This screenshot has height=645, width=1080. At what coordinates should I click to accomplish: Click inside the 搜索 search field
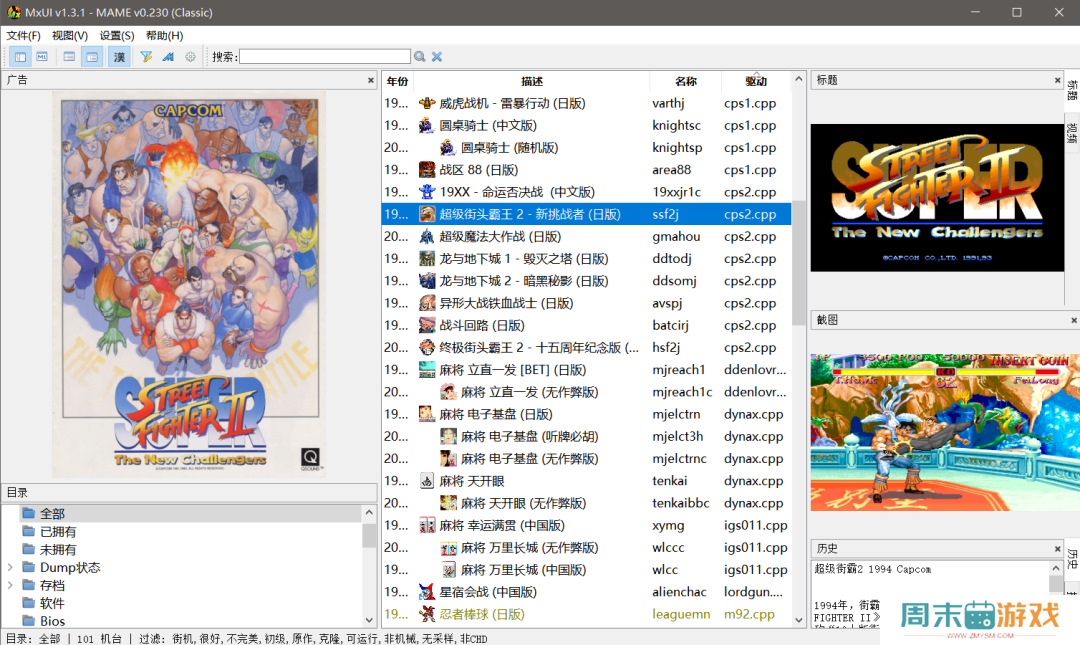324,57
